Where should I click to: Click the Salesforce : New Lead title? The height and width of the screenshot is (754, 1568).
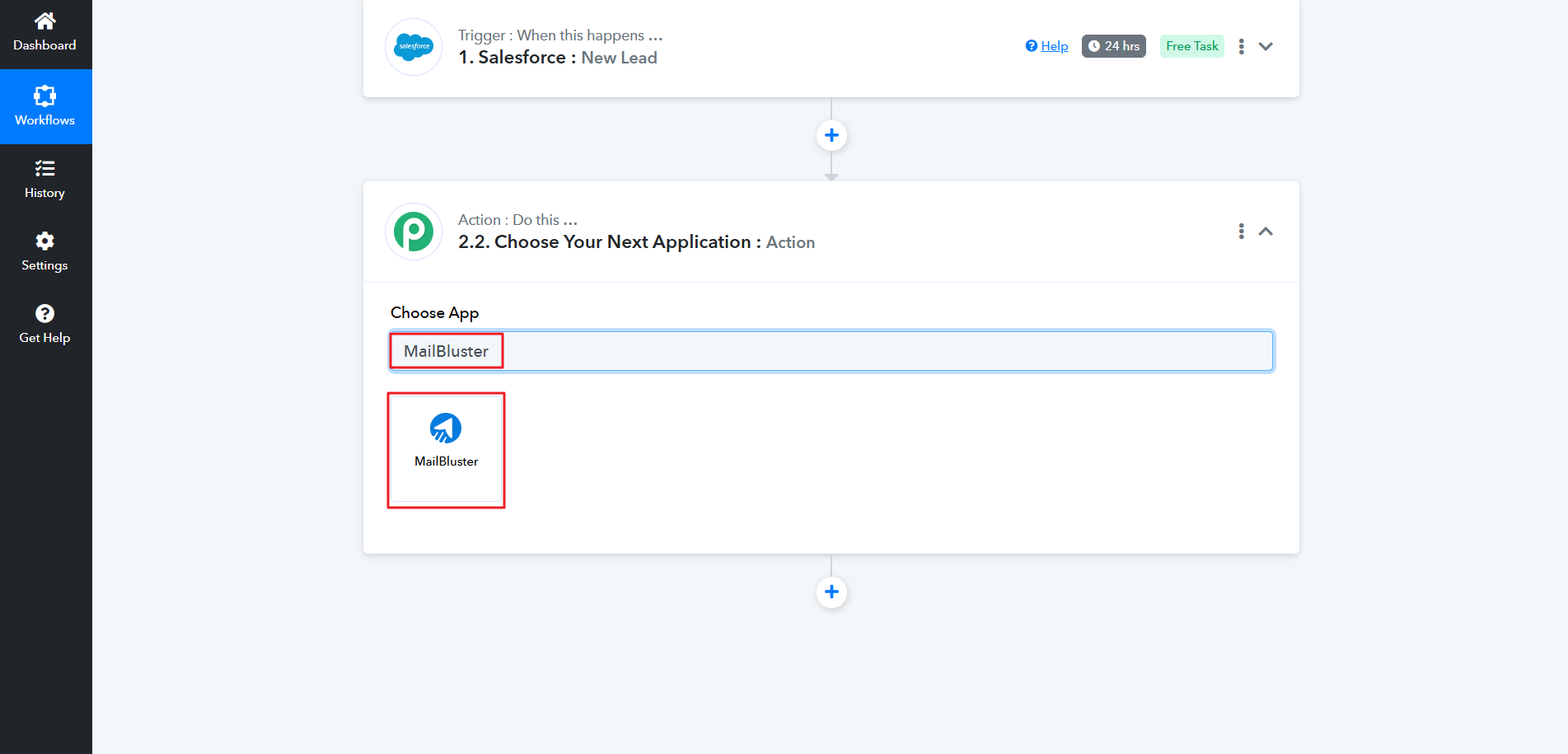(x=558, y=58)
